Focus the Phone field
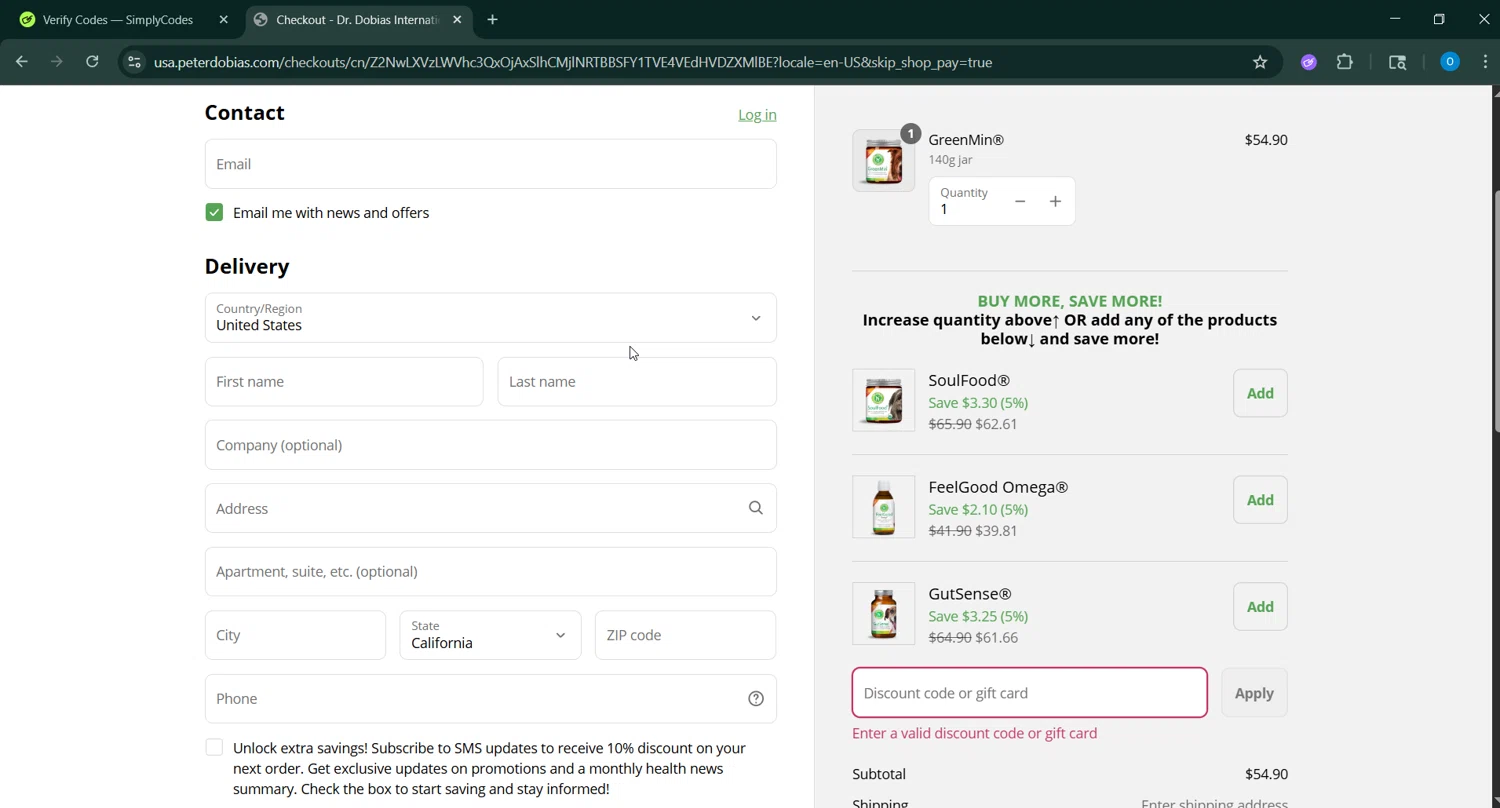The width and height of the screenshot is (1500, 808). tap(490, 699)
